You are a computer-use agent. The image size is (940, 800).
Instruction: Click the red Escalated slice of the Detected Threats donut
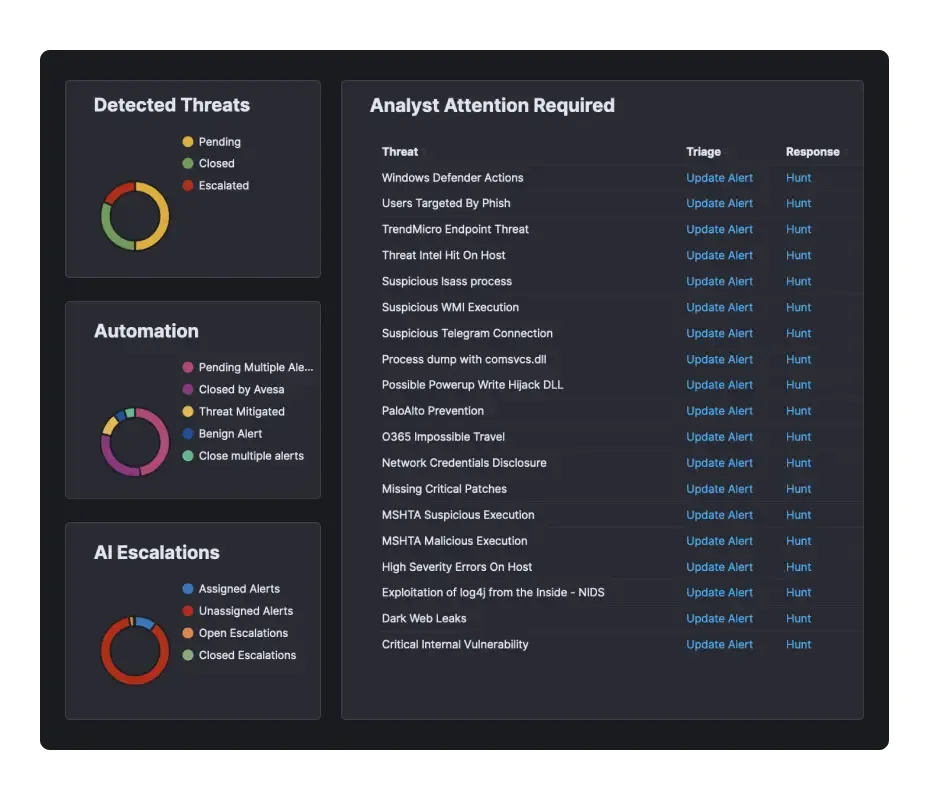pyautogui.click(x=118, y=192)
